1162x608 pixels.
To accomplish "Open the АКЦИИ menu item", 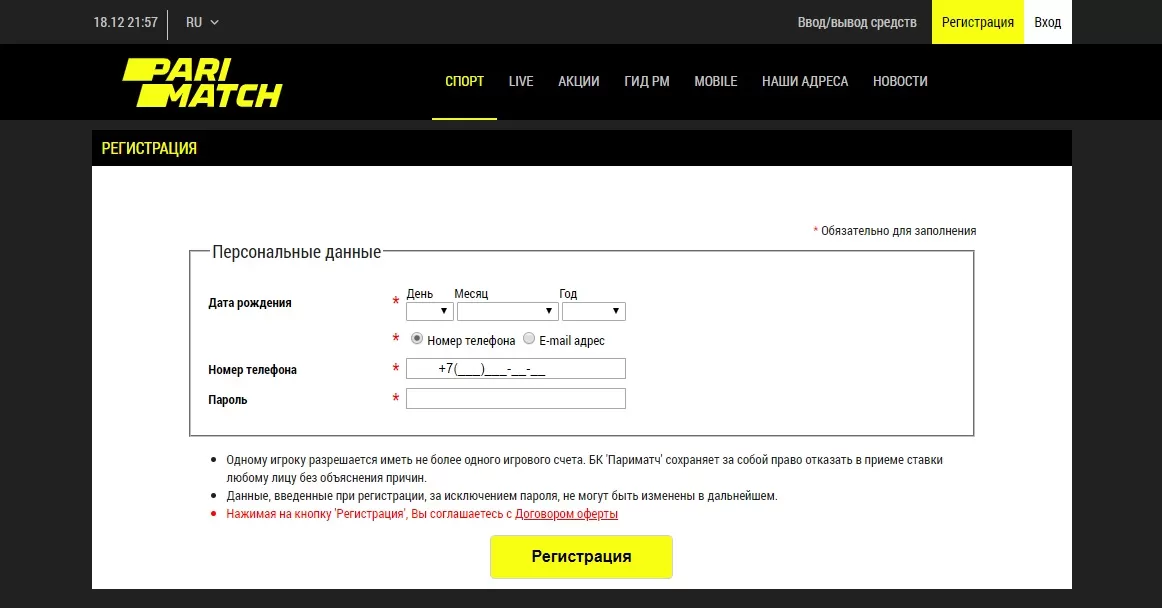I will (579, 82).
